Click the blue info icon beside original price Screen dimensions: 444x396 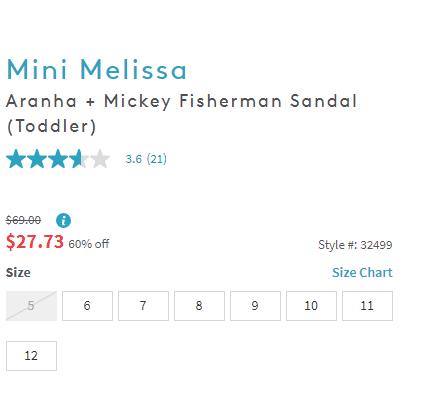click(63, 220)
